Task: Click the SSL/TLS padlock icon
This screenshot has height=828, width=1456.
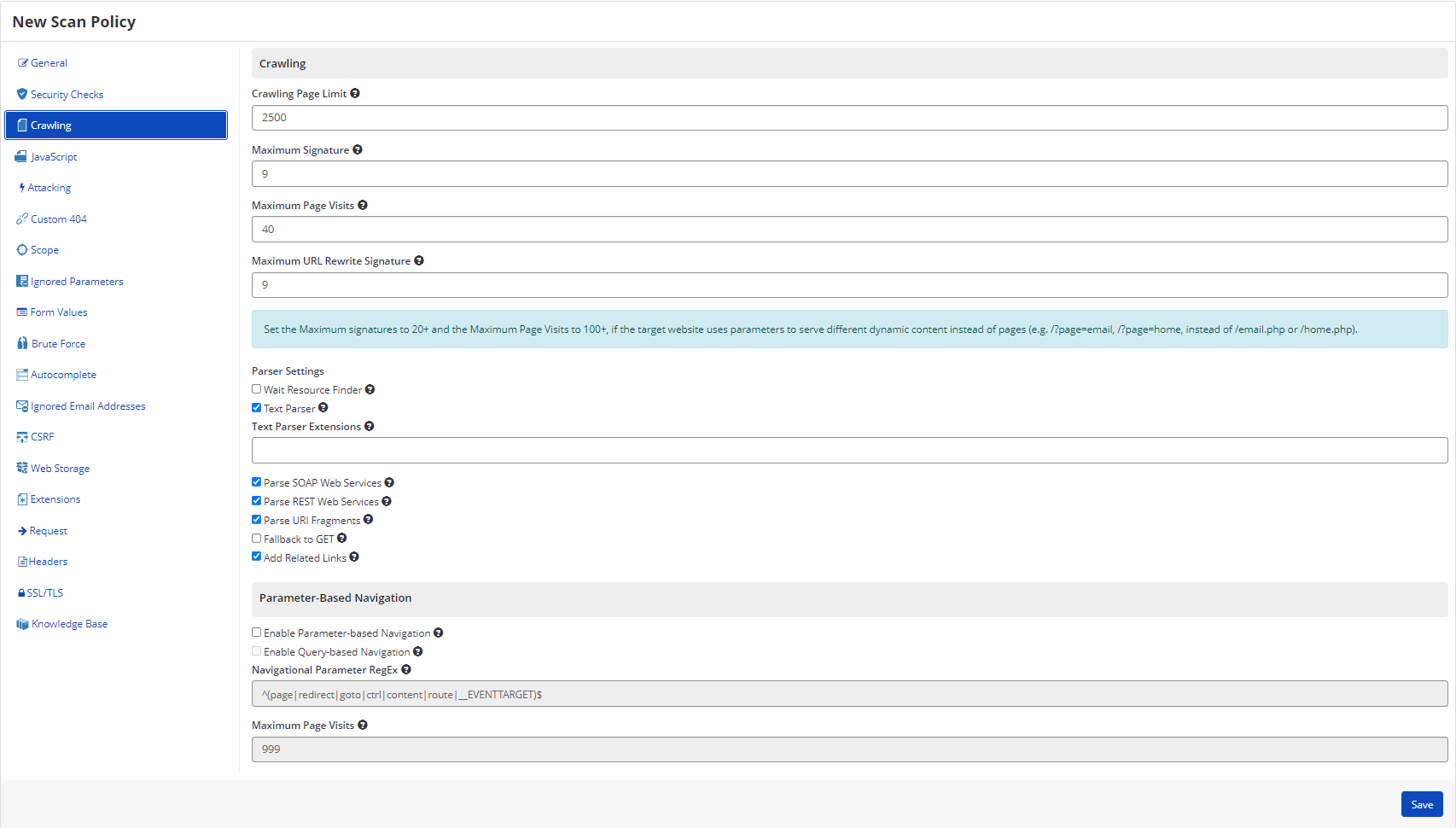Action: click(21, 592)
